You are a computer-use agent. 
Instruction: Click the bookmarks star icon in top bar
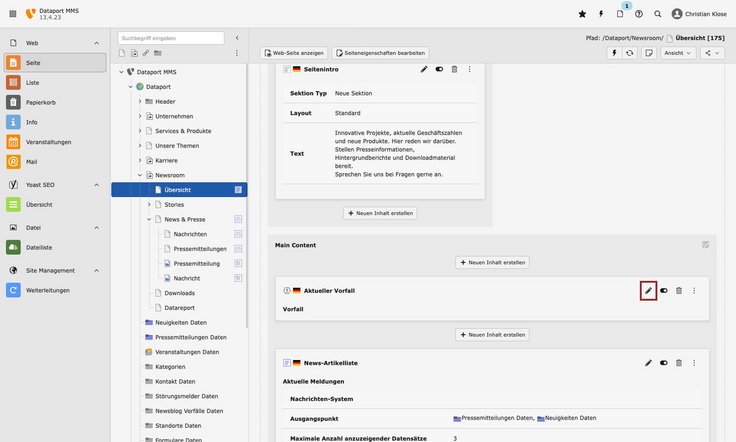tap(583, 14)
